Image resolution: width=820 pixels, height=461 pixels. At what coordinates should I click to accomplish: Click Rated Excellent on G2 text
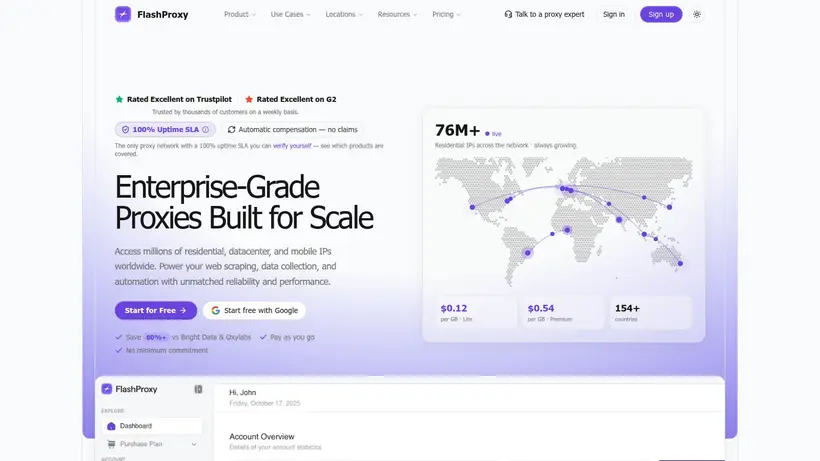pos(297,99)
